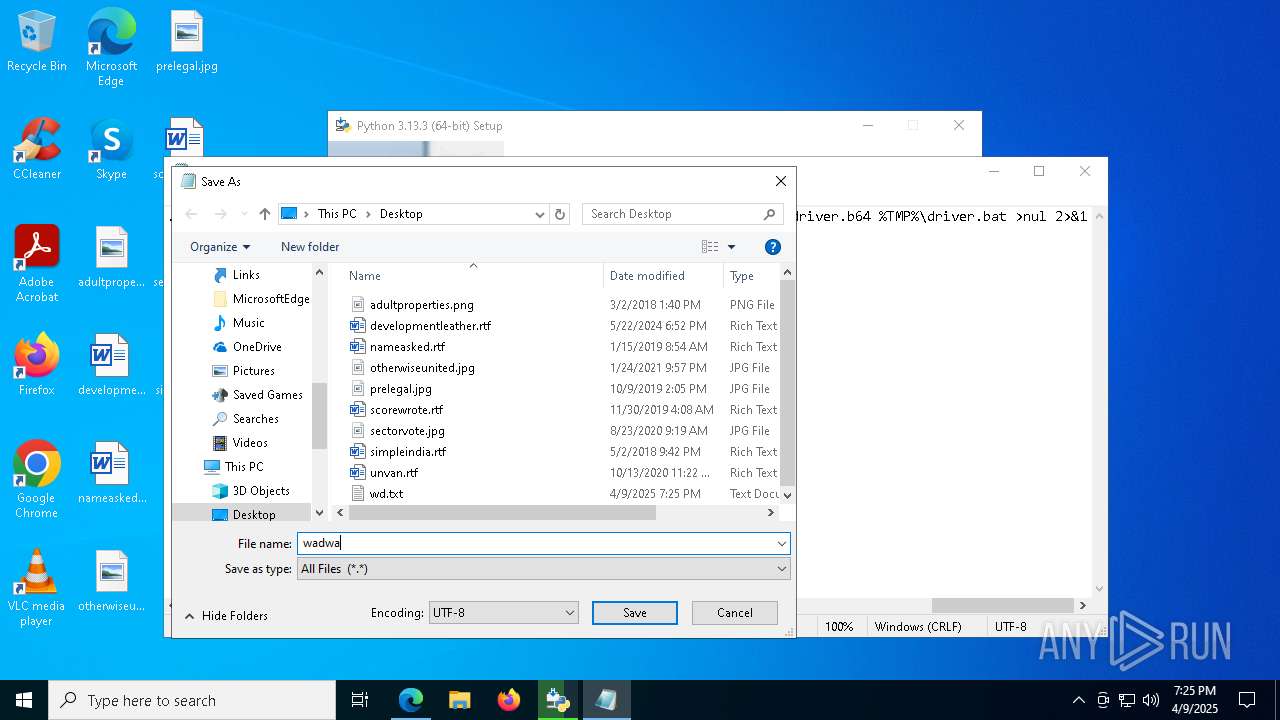Viewport: 1280px width, 720px height.
Task: Click the Back navigation arrow in Save As
Action: tap(192, 214)
